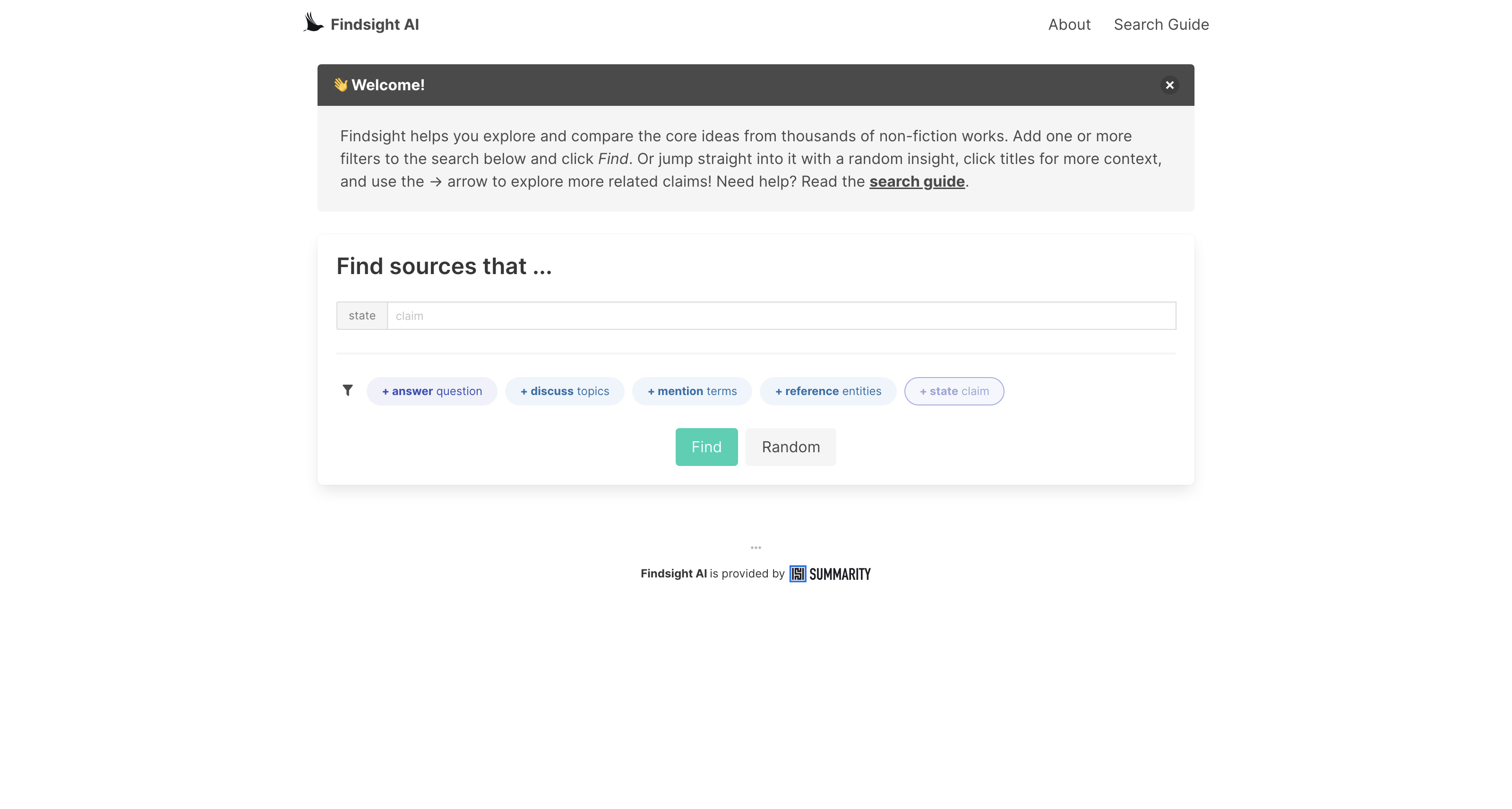
Task: Add a reference entities filter
Action: click(828, 391)
